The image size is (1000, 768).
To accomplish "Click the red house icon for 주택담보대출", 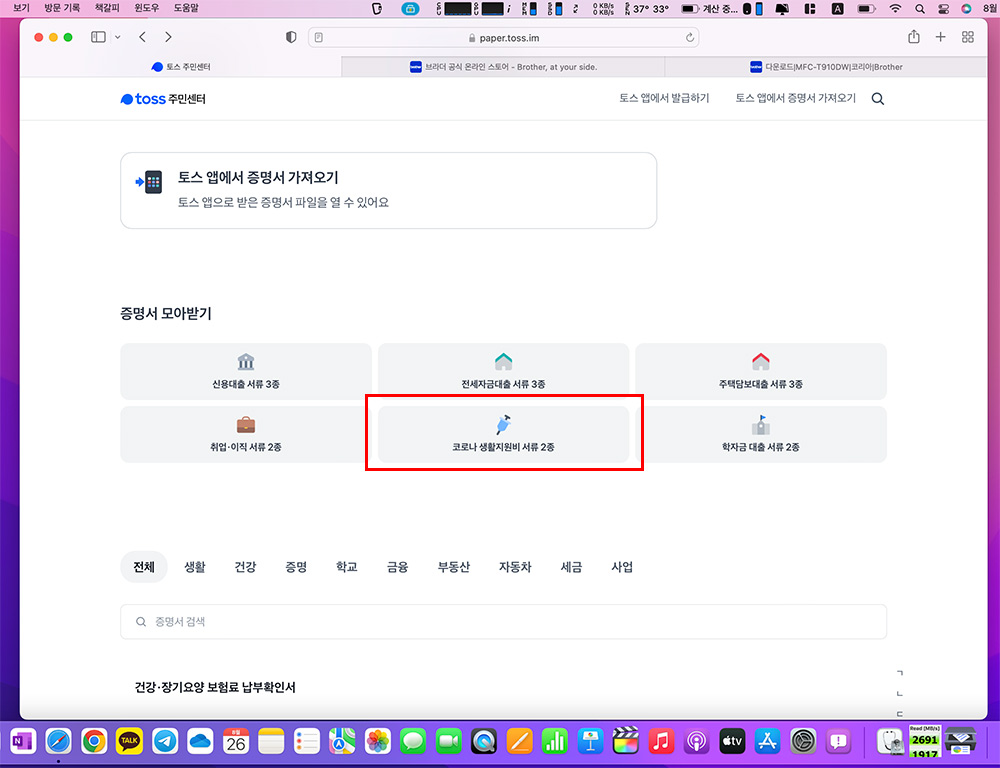I will [760, 362].
